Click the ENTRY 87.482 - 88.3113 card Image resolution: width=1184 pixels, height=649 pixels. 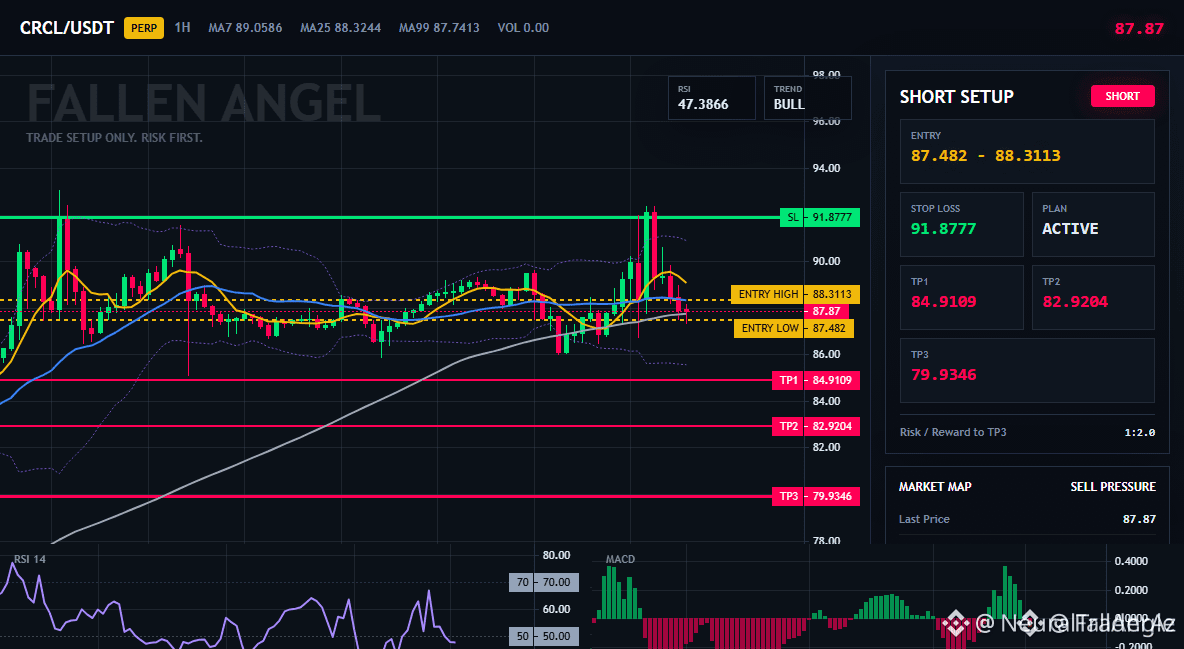1027,151
